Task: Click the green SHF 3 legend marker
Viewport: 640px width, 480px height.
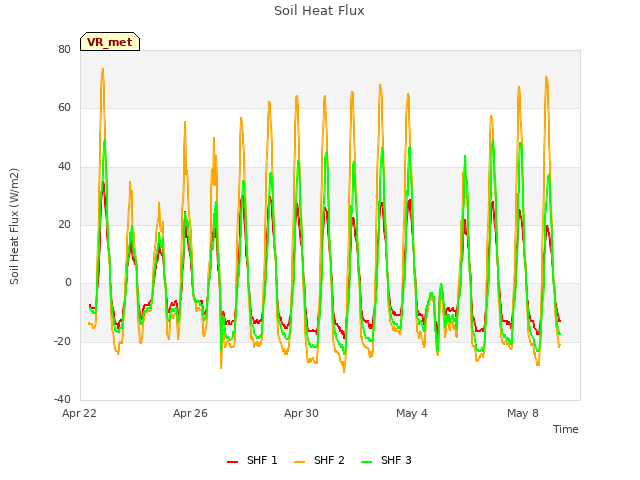Action: coord(367,462)
